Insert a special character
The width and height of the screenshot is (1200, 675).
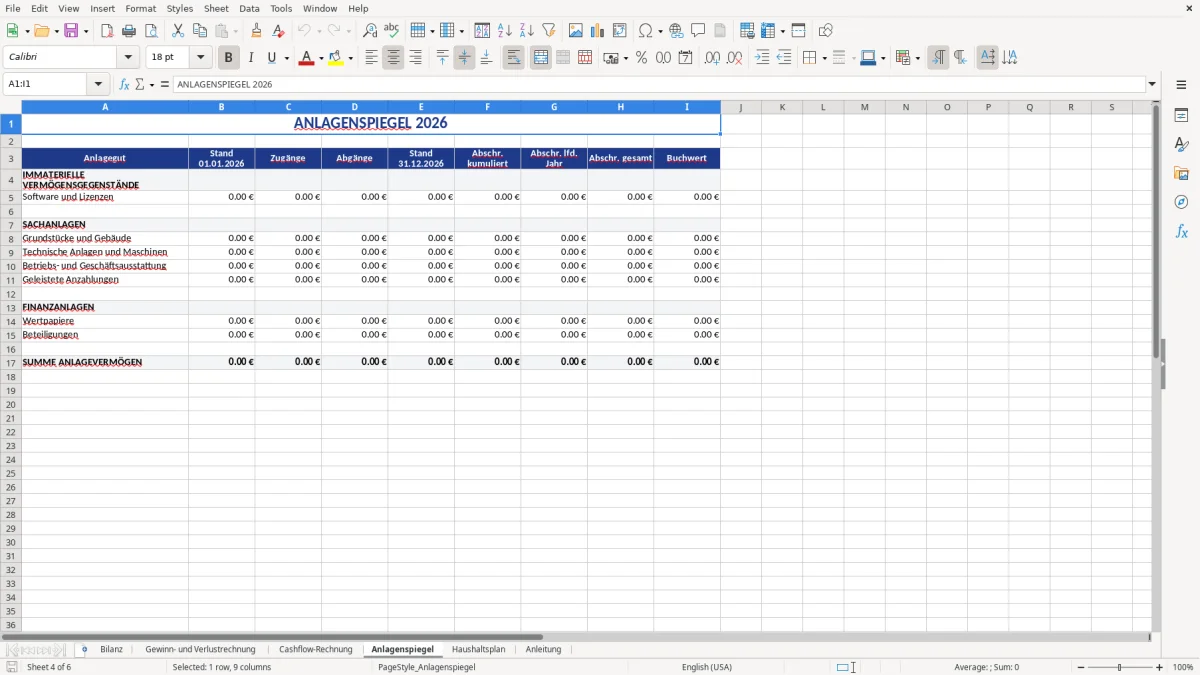pos(647,29)
